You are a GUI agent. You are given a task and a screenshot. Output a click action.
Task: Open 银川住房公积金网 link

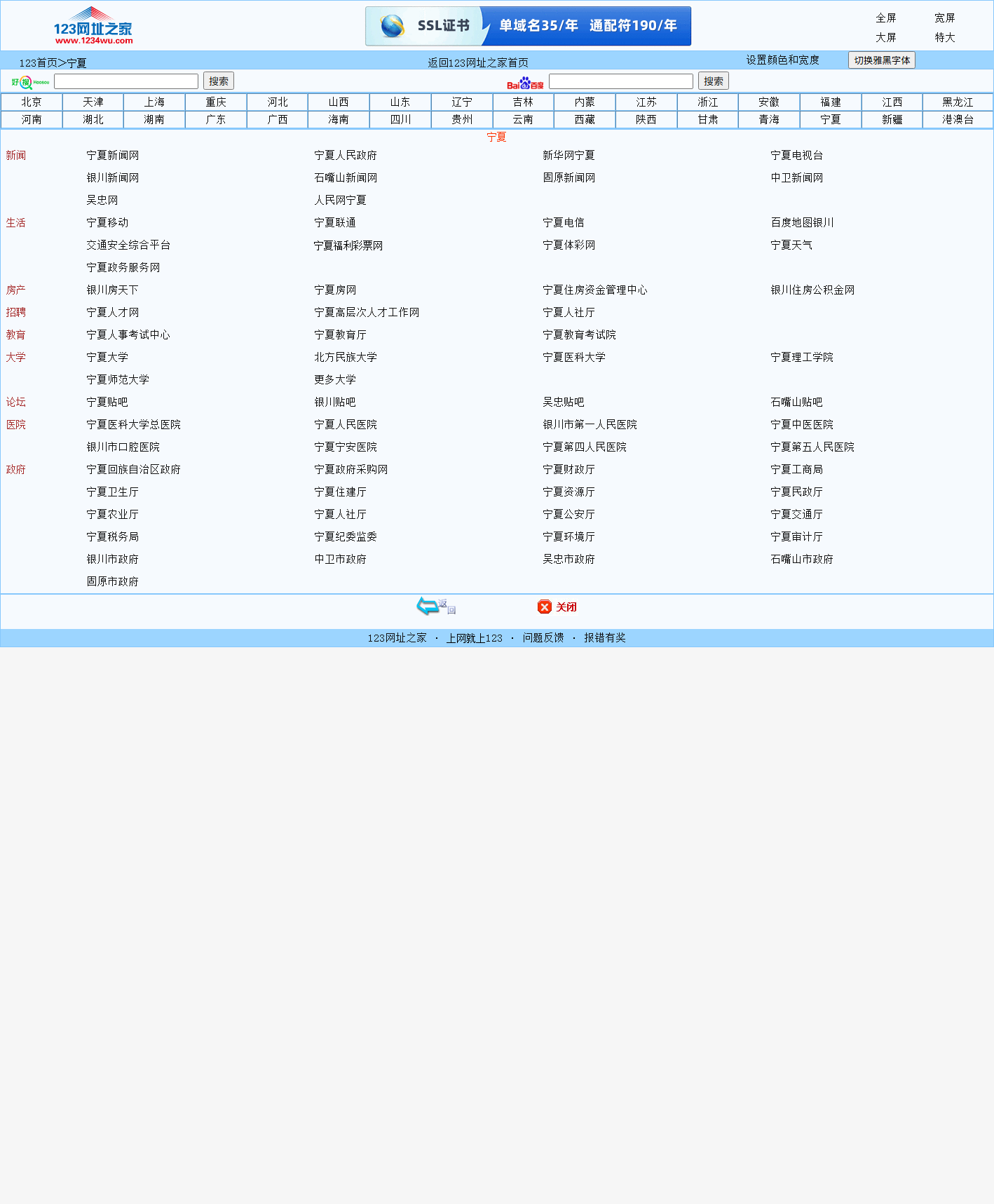[x=812, y=290]
